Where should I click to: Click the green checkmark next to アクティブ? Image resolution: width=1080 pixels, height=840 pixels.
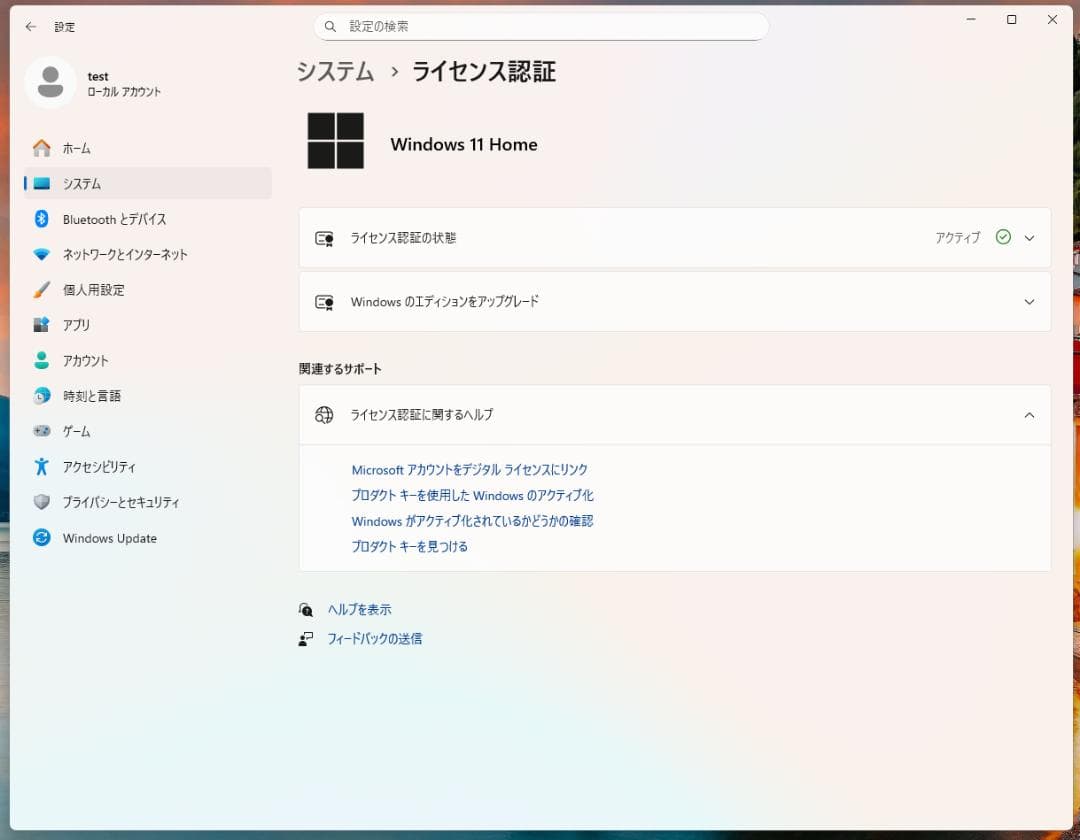[1002, 238]
